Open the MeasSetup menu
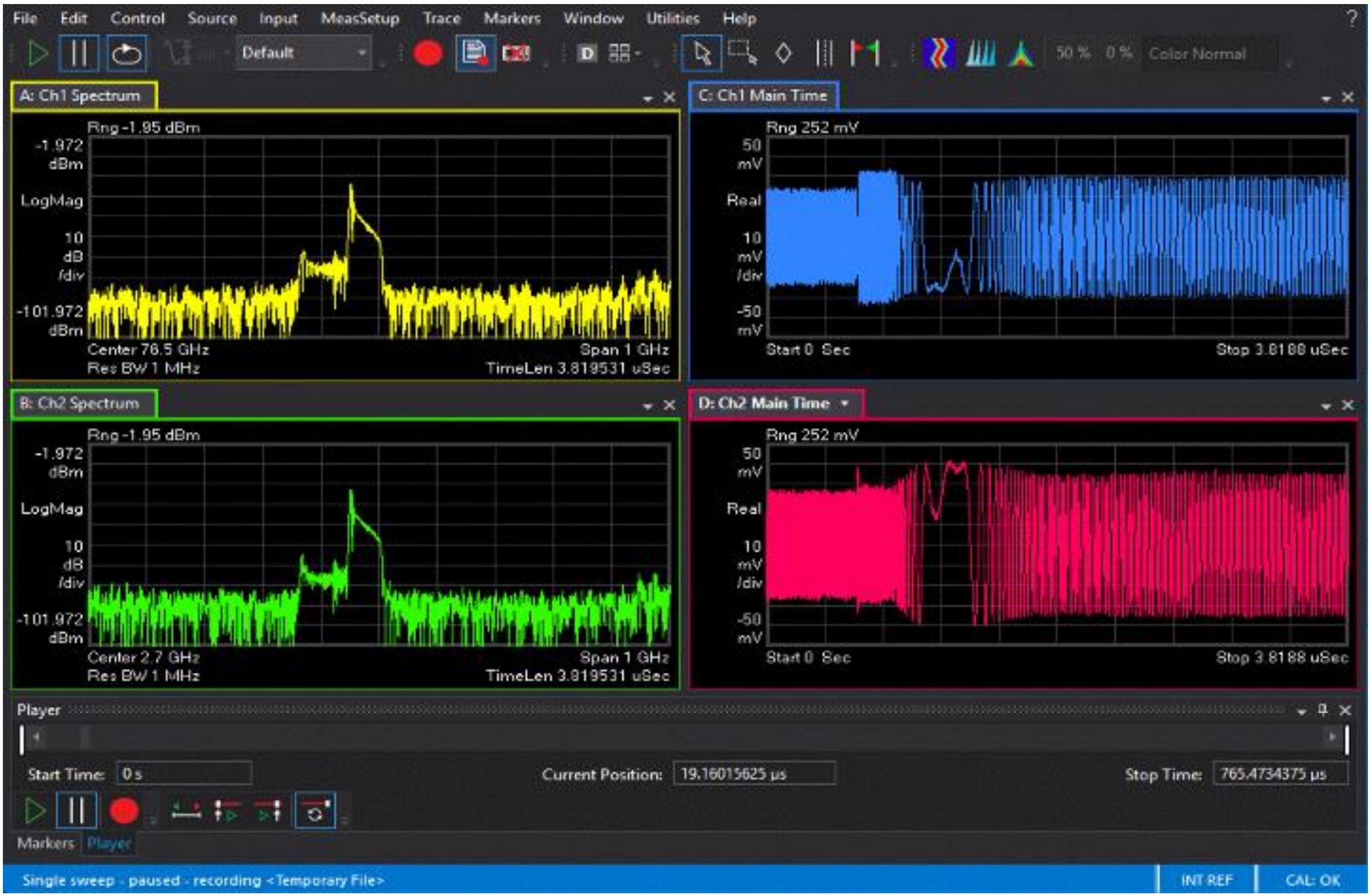The image size is (1372, 895). click(360, 18)
